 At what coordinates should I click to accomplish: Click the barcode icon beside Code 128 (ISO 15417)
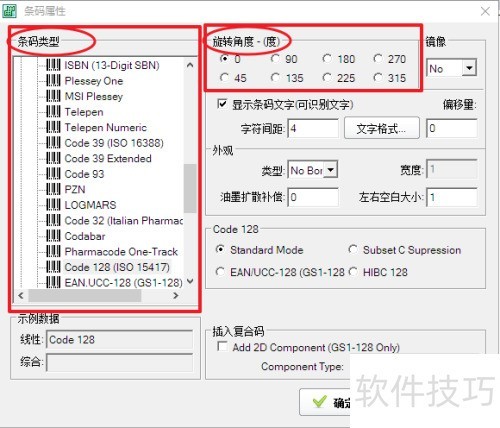point(53,267)
